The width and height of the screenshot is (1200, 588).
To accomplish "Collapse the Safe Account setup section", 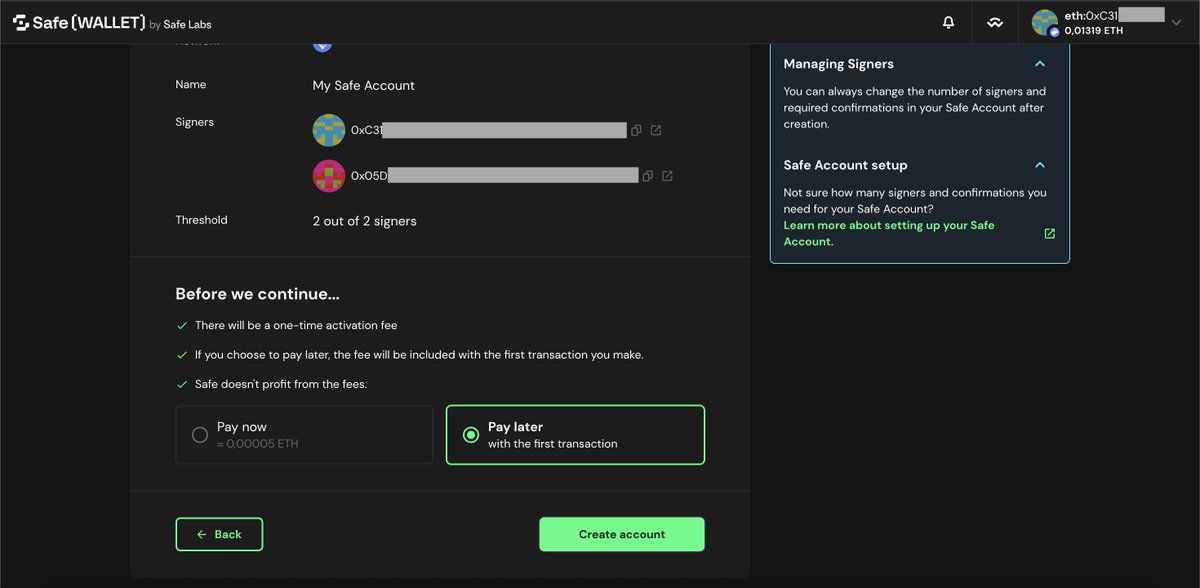I will [x=1040, y=165].
